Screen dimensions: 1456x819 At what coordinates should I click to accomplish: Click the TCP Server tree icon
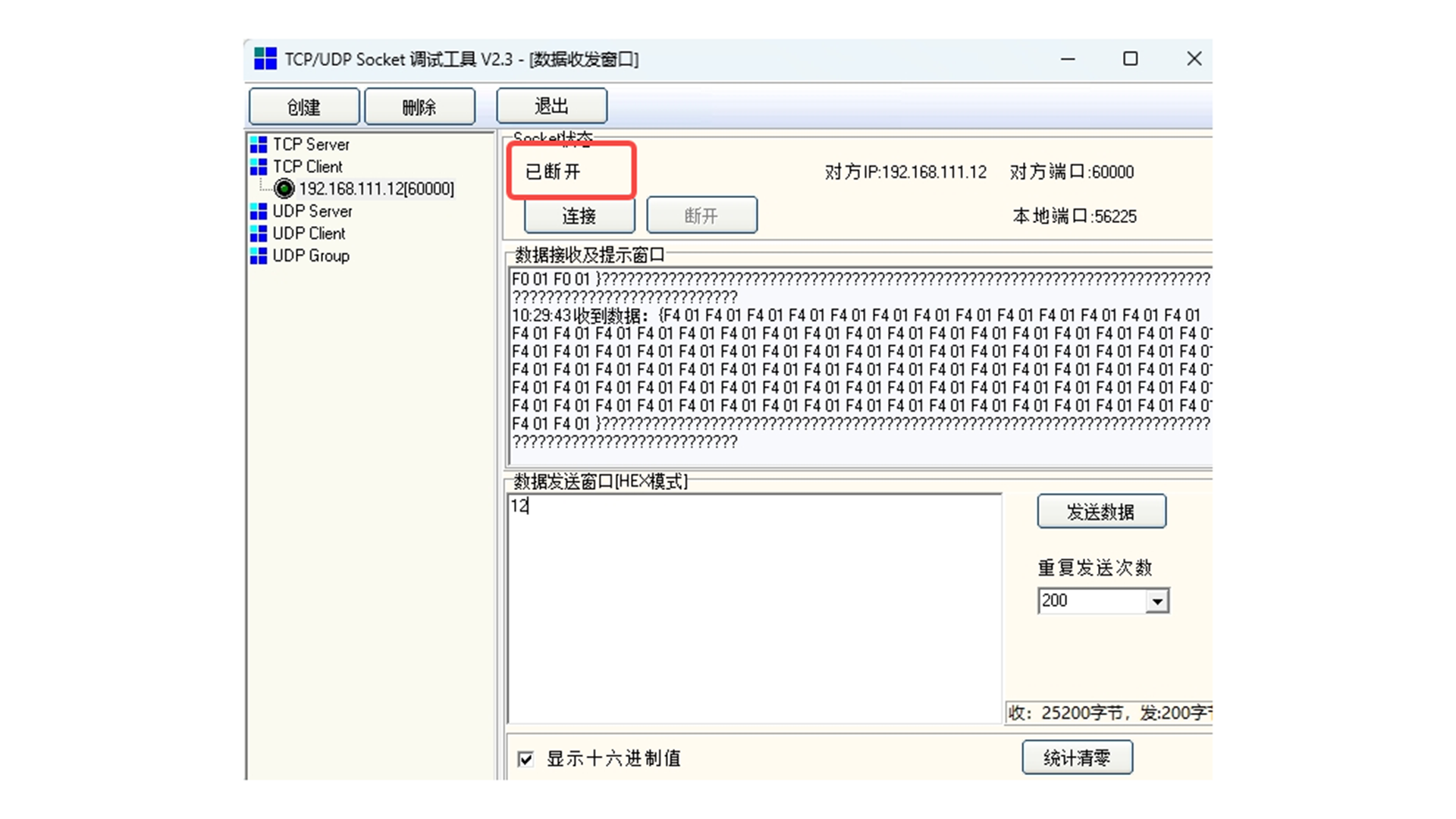pos(259,144)
